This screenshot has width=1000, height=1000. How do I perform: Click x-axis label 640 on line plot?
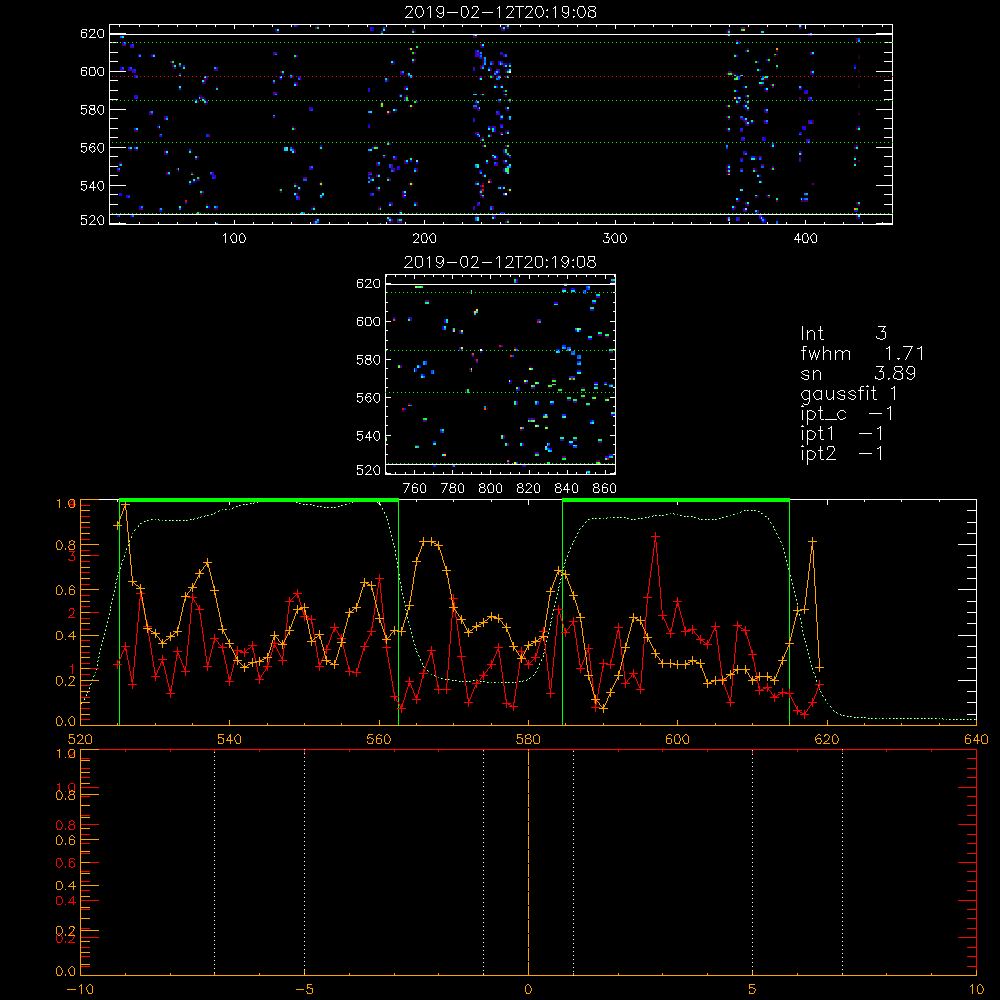tap(976, 739)
